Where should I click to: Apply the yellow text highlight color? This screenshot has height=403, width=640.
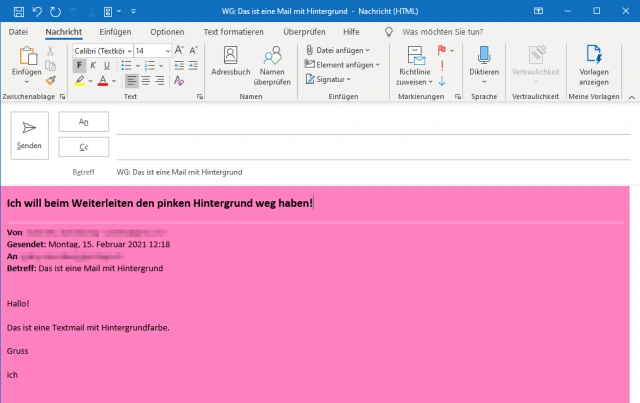77,80
